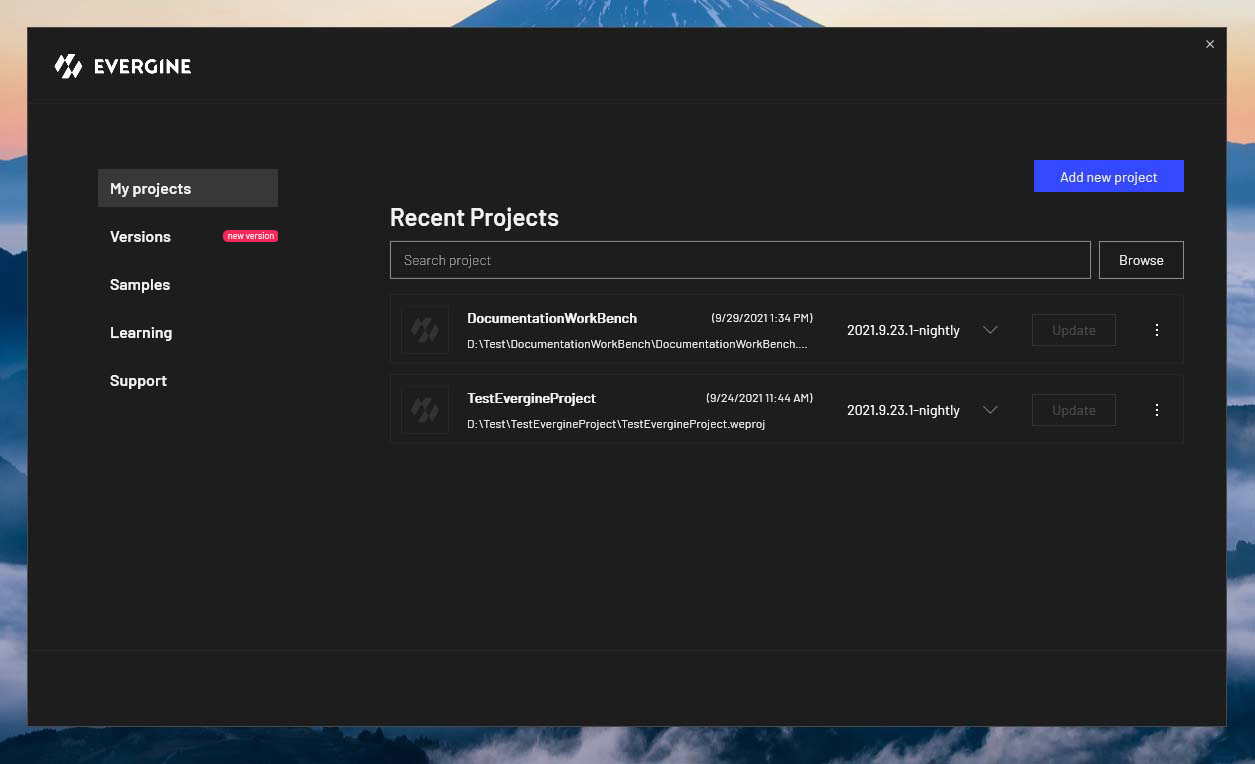
Task: Switch to the Versions section
Action: pyautogui.click(x=141, y=237)
